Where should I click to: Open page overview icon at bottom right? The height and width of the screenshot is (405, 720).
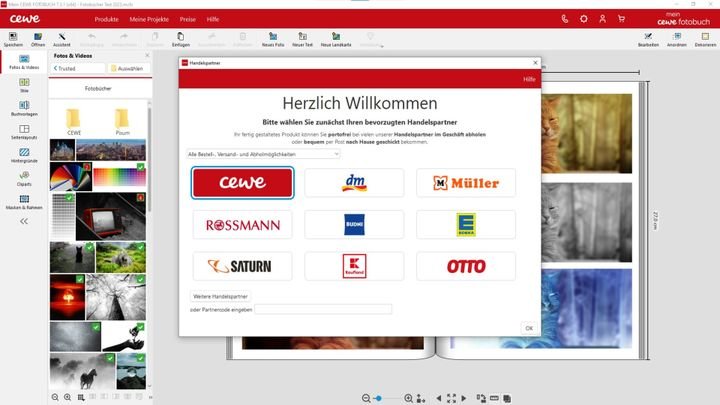tap(507, 398)
